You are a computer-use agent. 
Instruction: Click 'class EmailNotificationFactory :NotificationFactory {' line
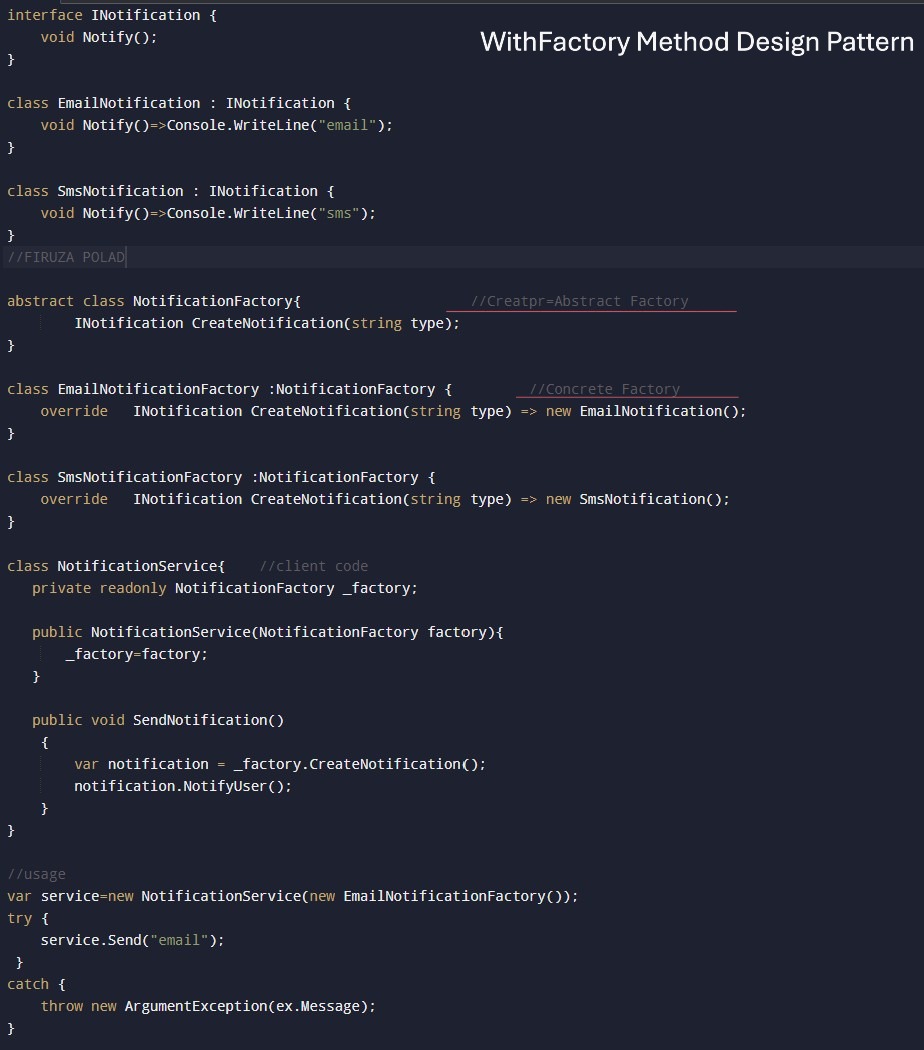pyautogui.click(x=230, y=389)
